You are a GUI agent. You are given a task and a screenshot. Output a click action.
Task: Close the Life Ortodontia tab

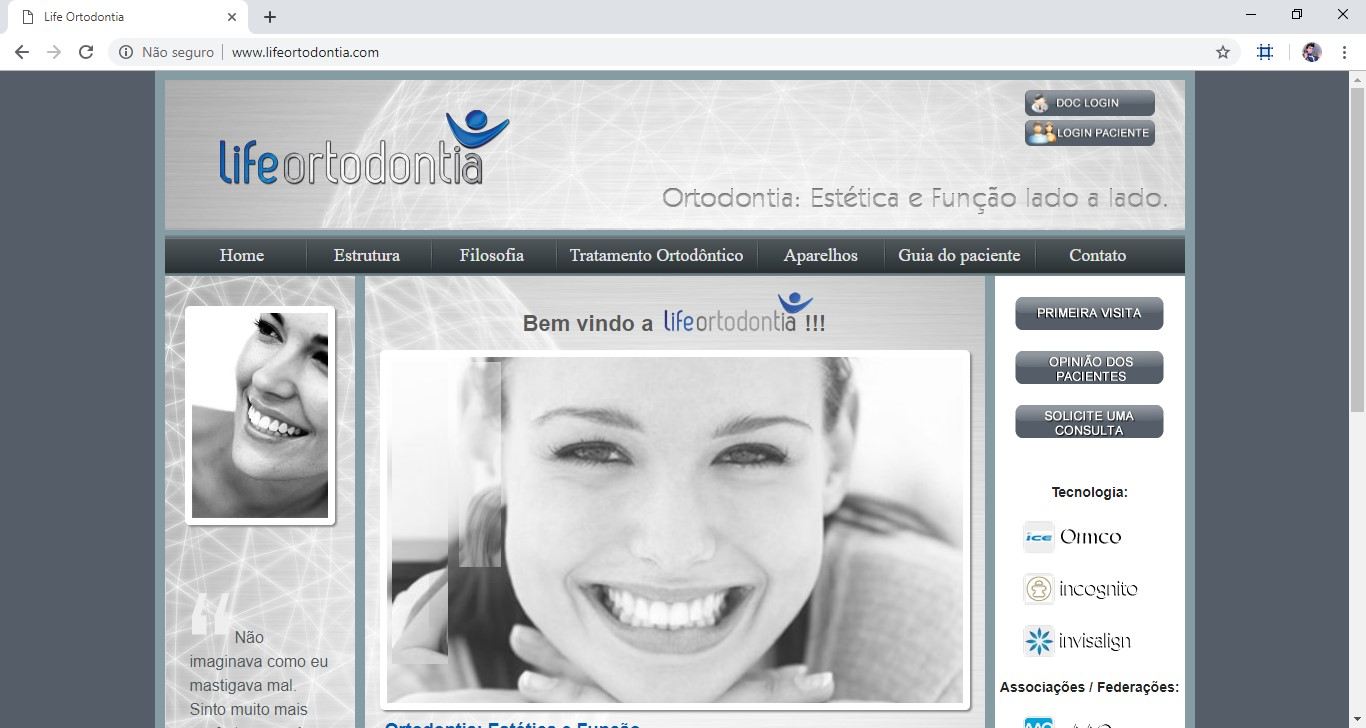pos(232,17)
